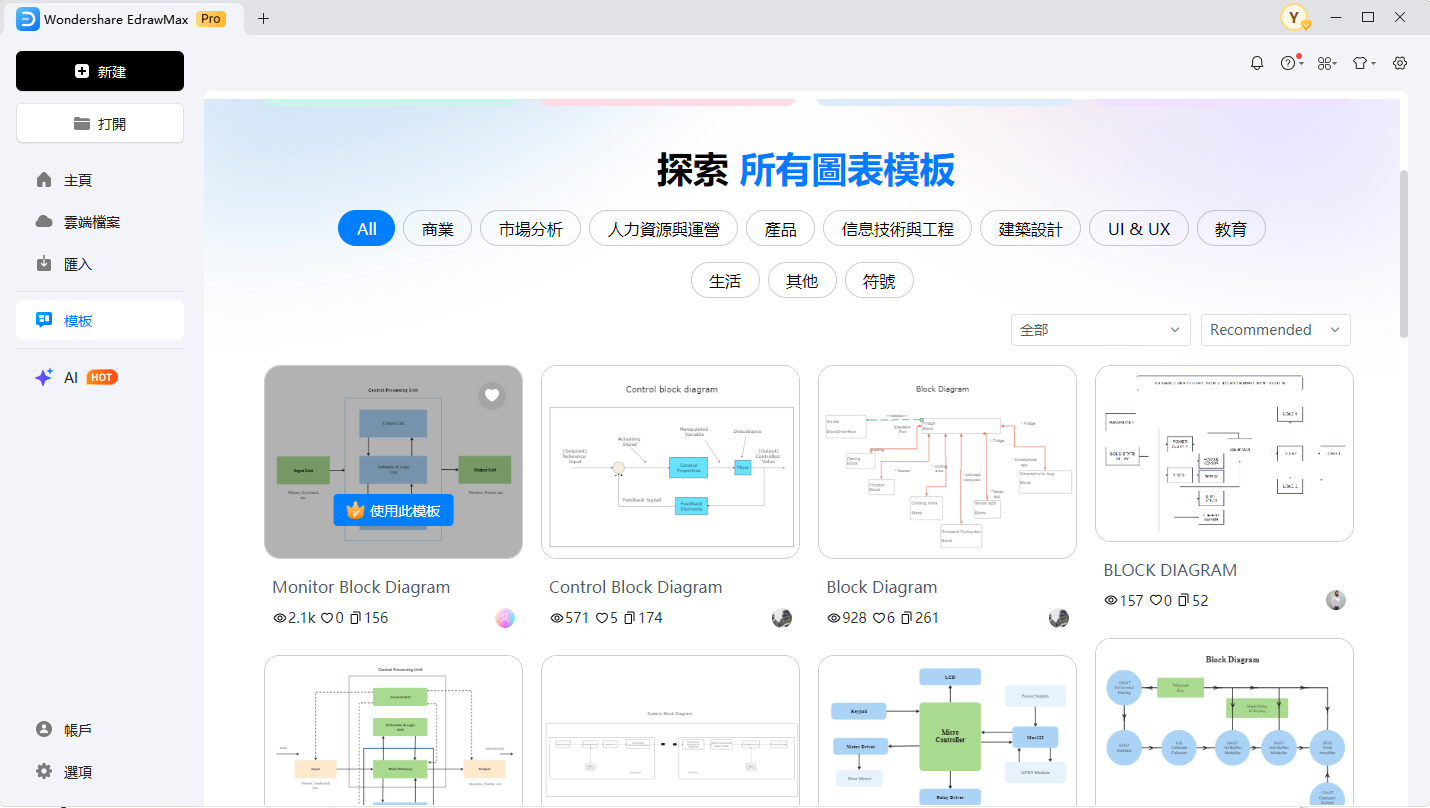
Task: Favorite the Monitor Block Diagram template
Action: point(491,395)
